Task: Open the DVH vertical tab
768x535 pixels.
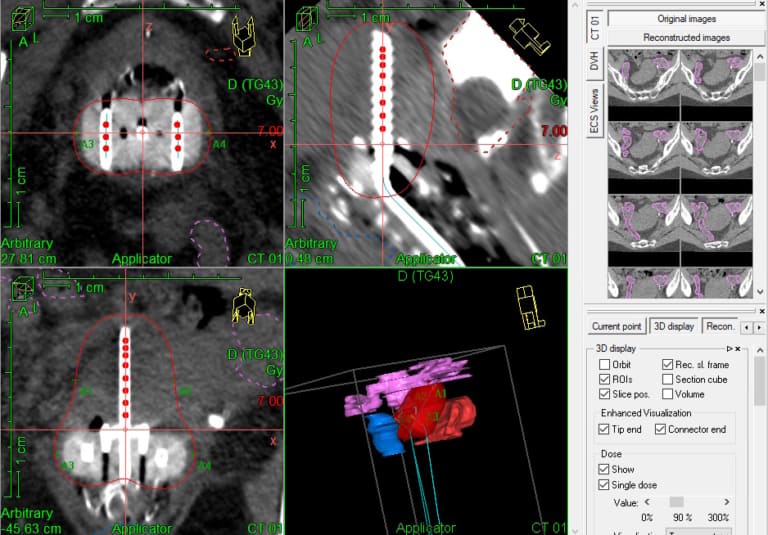Action: click(595, 62)
